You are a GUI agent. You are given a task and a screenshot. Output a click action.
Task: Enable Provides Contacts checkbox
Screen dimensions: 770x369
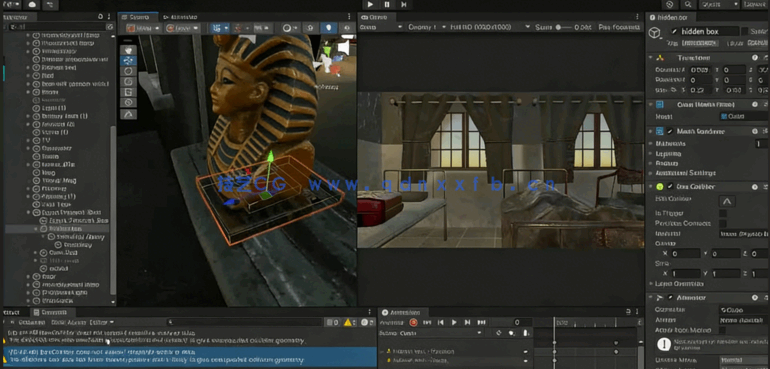pos(723,223)
